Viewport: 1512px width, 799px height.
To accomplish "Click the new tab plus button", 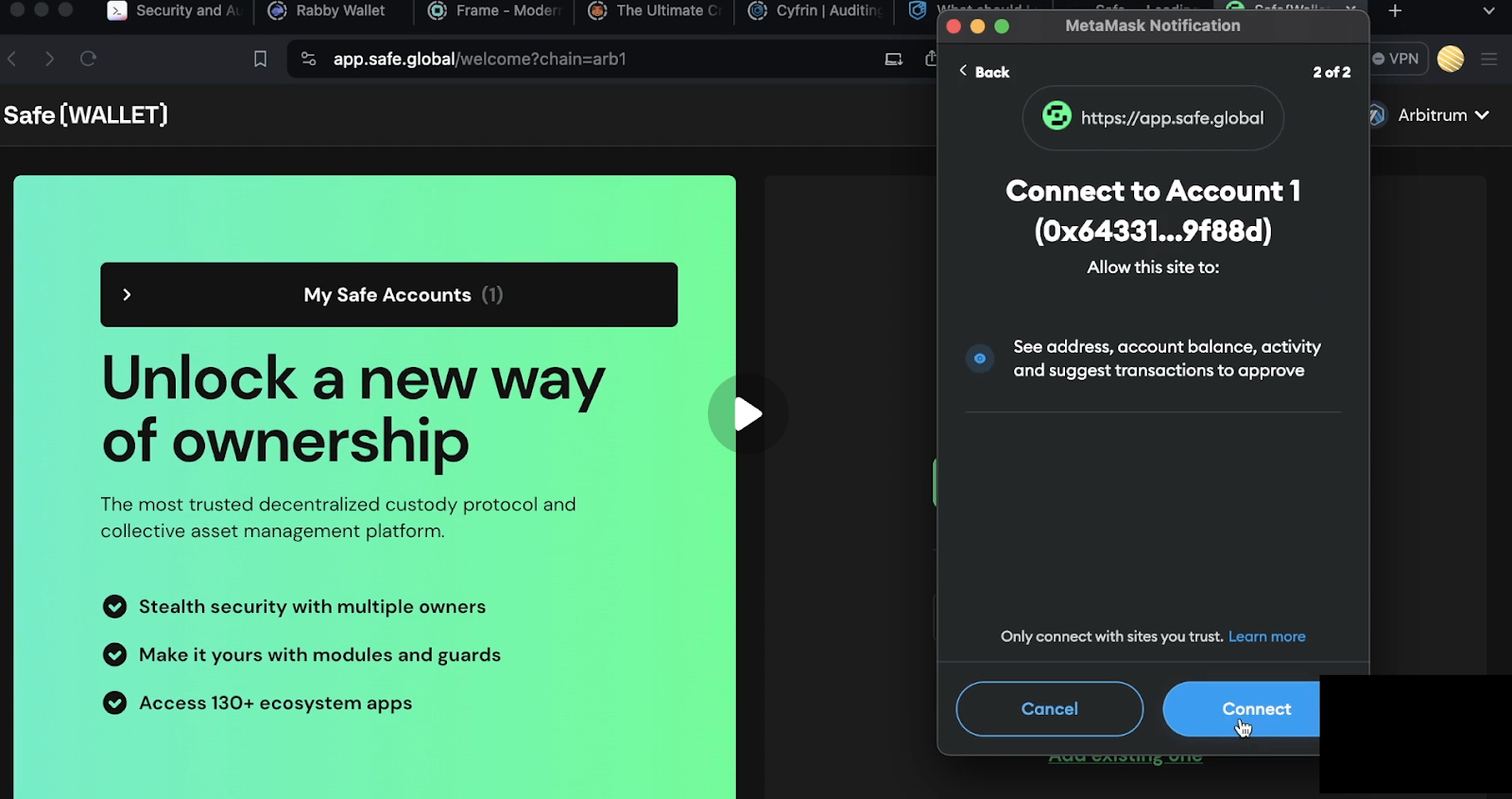I will (1395, 11).
